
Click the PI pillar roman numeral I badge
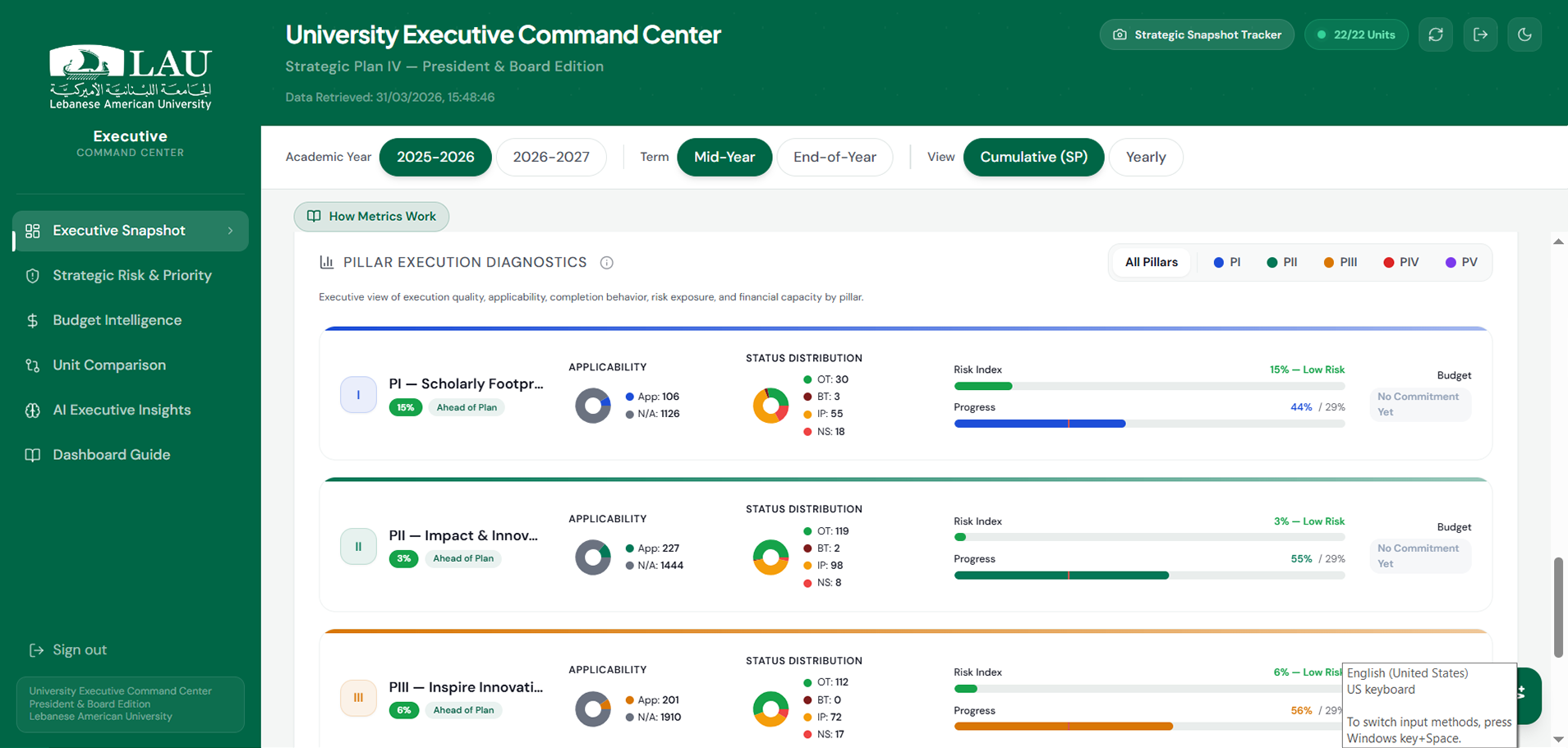point(358,395)
